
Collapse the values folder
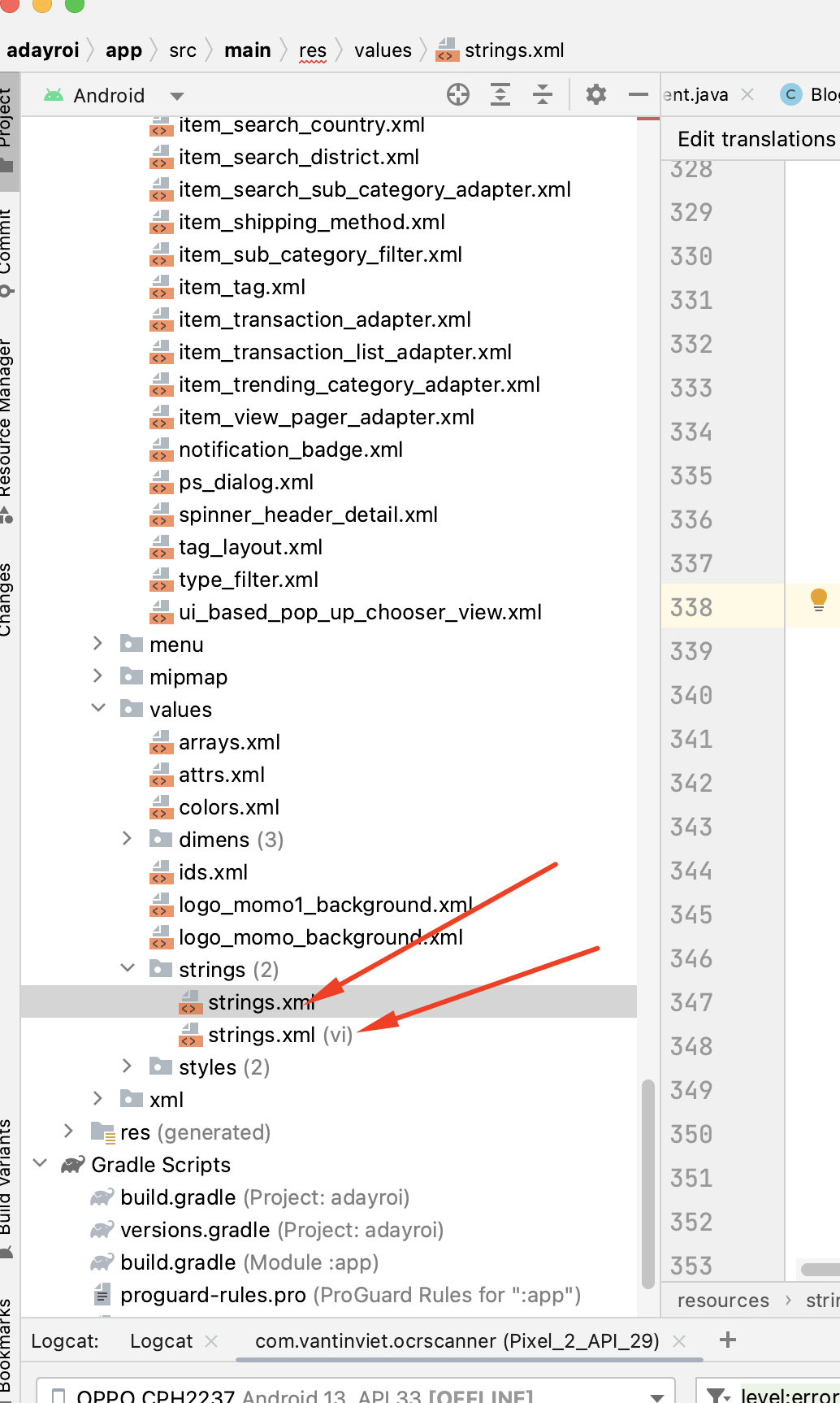(x=98, y=709)
